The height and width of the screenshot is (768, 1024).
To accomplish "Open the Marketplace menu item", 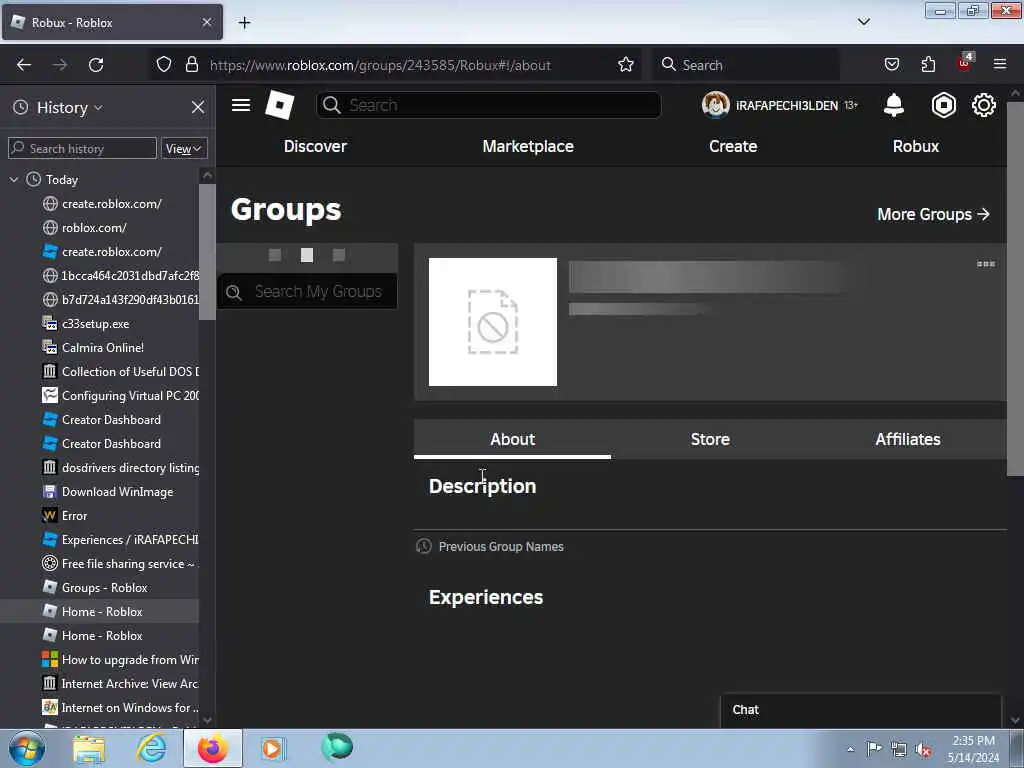I will pyautogui.click(x=528, y=146).
